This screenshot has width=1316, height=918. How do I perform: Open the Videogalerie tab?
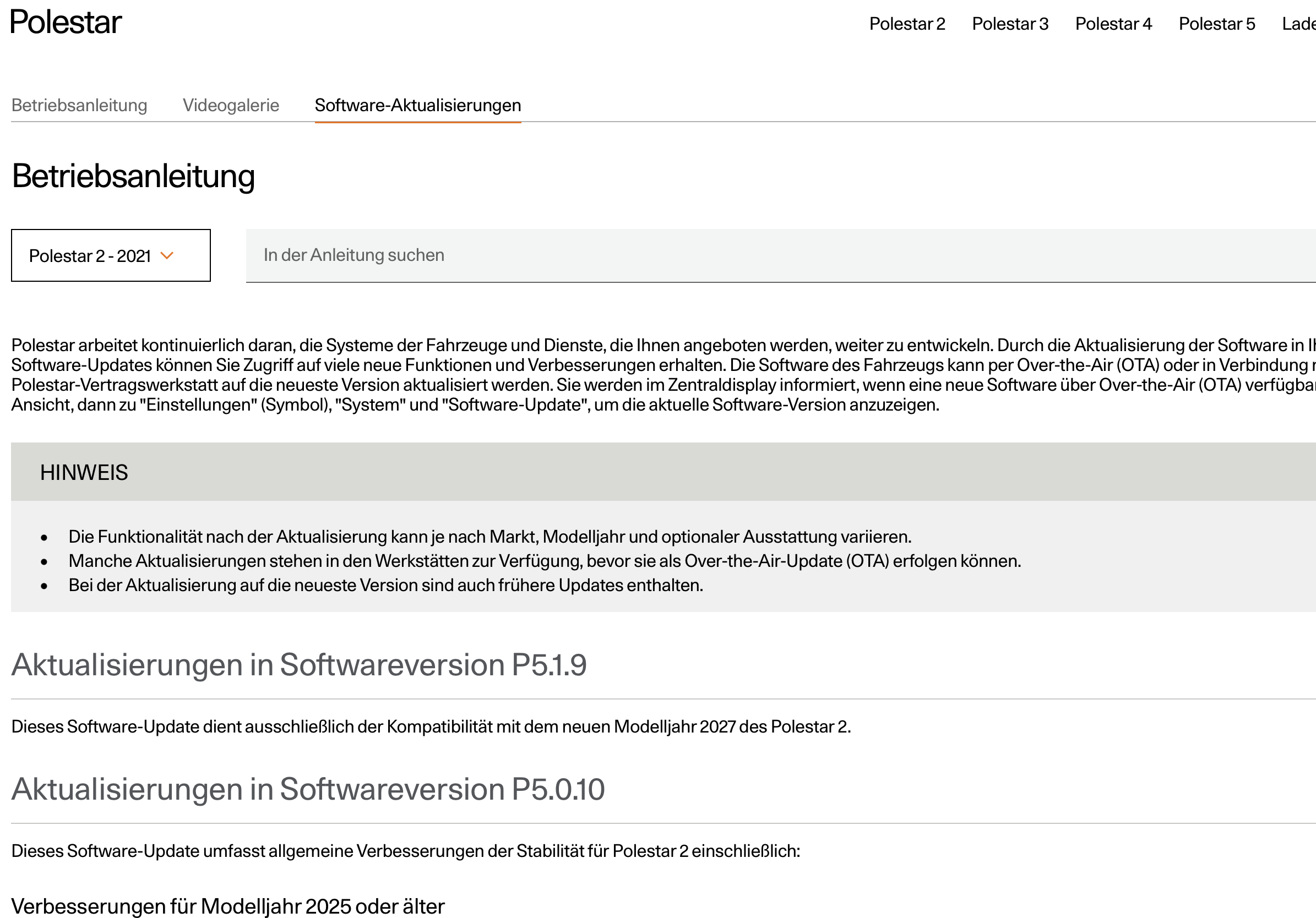[x=231, y=106]
